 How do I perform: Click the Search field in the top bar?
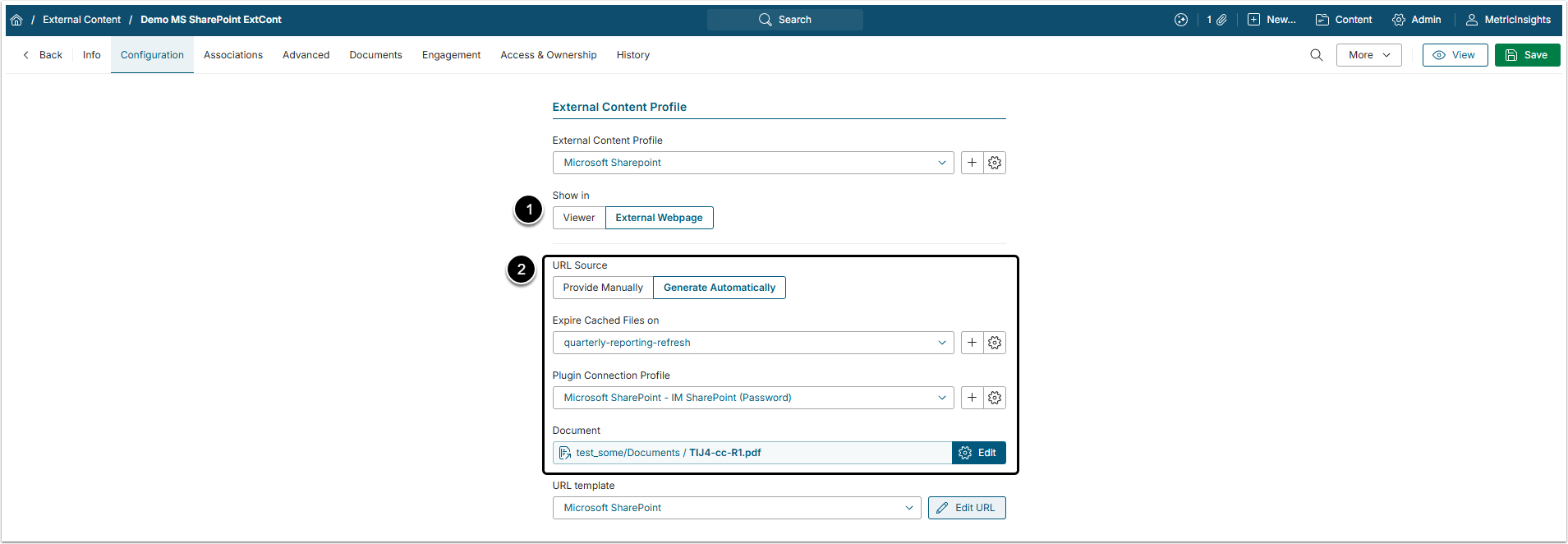[785, 20]
